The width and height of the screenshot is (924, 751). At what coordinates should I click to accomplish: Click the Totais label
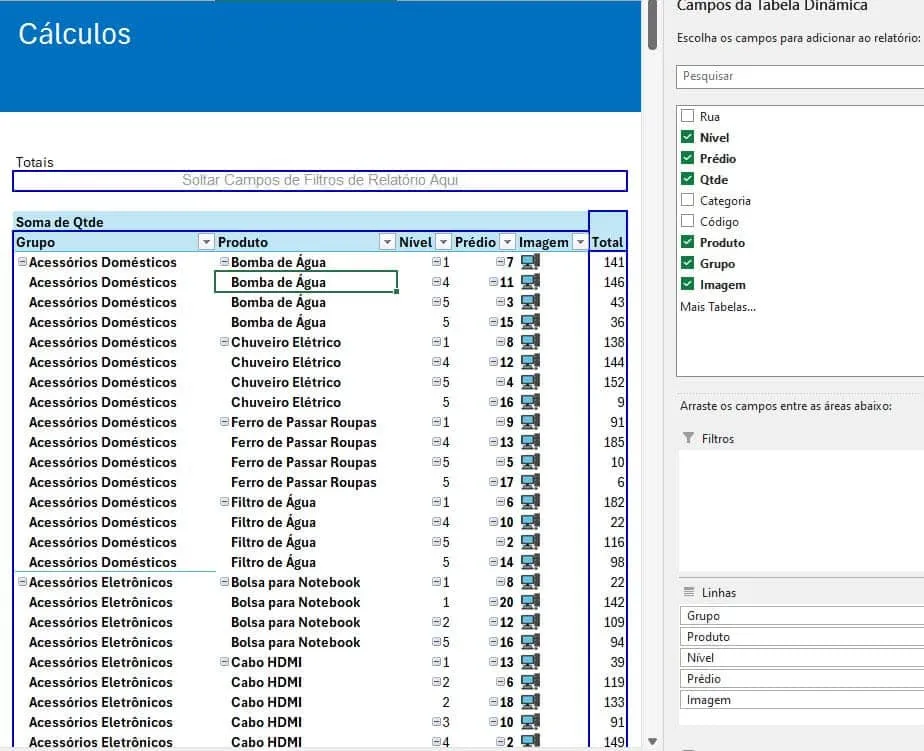click(34, 162)
